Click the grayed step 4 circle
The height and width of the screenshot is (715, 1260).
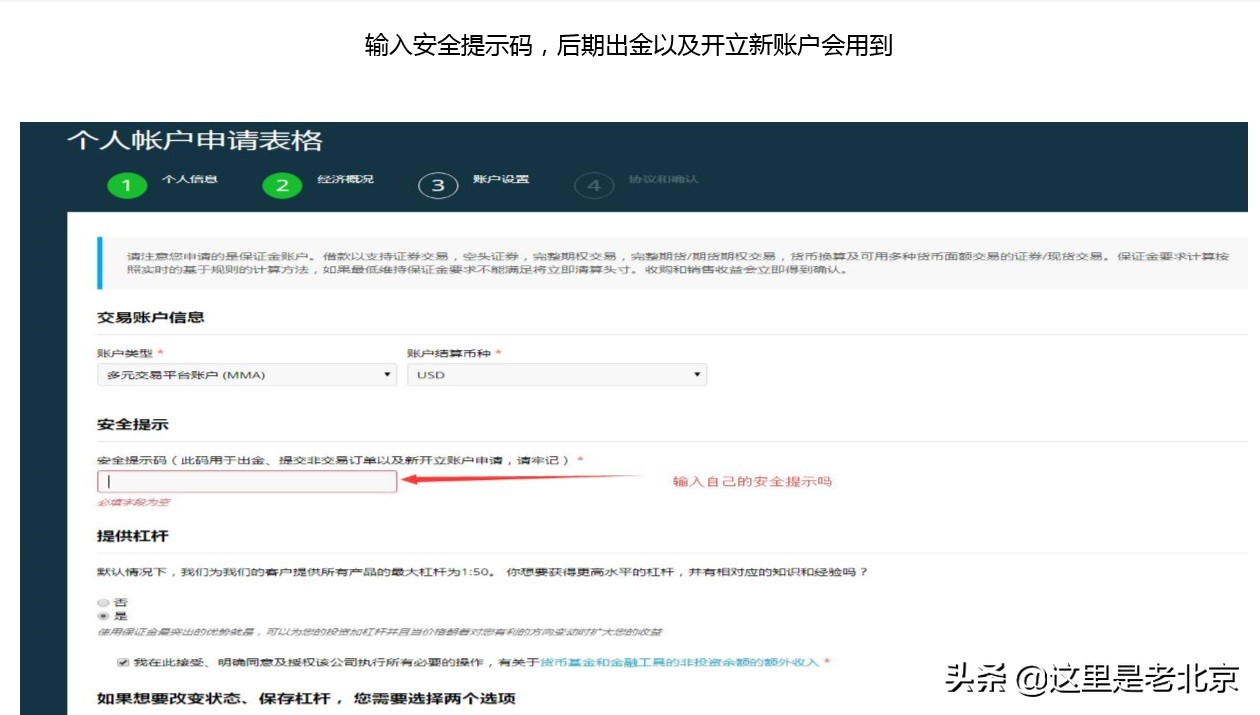(595, 184)
